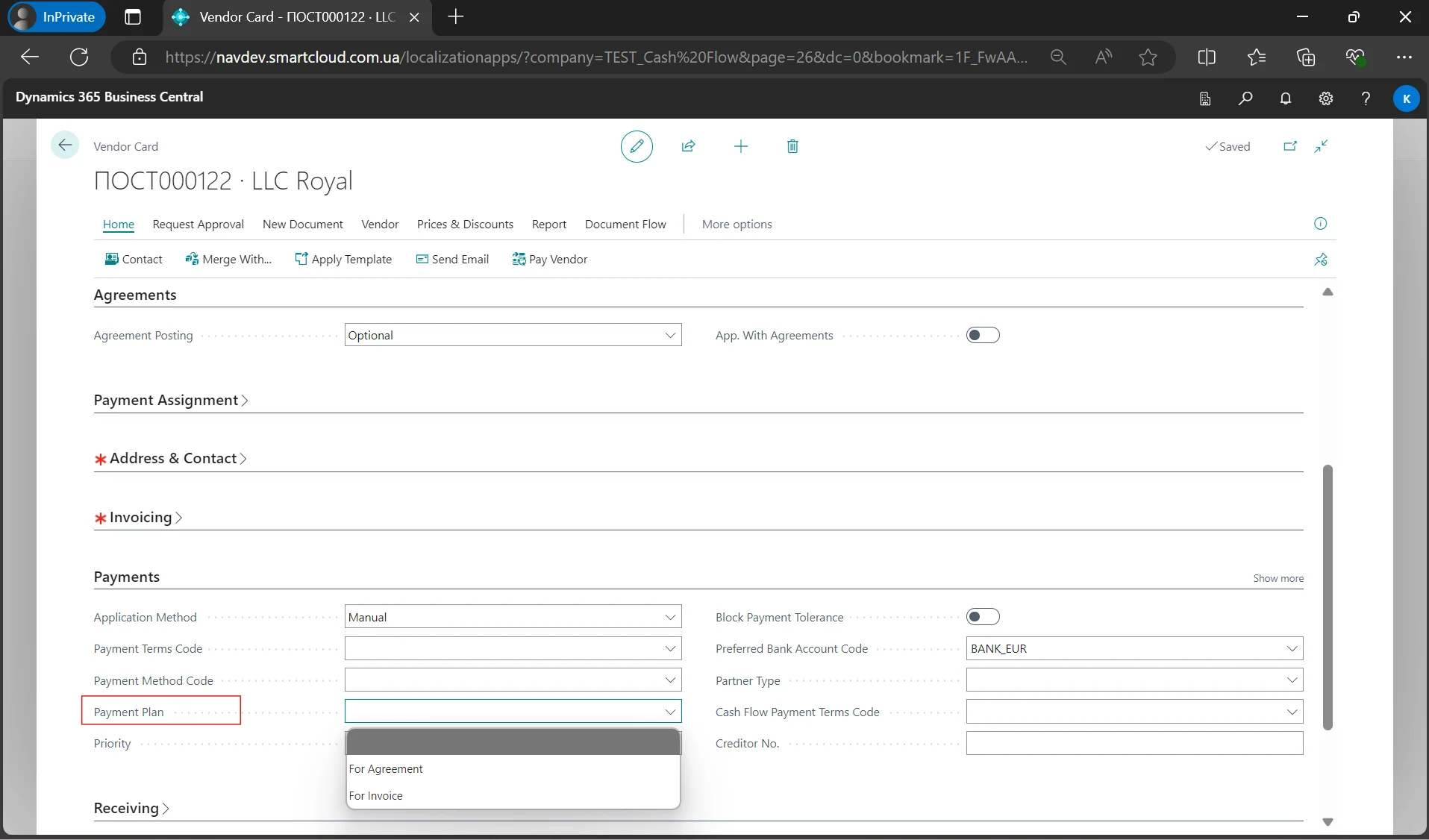This screenshot has height=840, width=1429.
Task: Select For Agreement from Payment Plan list
Action: pos(386,769)
